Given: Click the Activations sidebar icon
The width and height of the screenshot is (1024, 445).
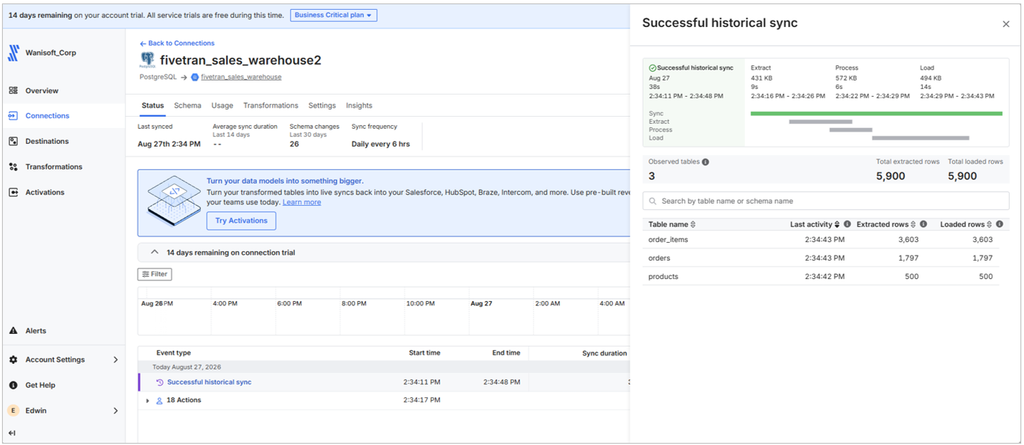Looking at the screenshot, I should (13, 192).
